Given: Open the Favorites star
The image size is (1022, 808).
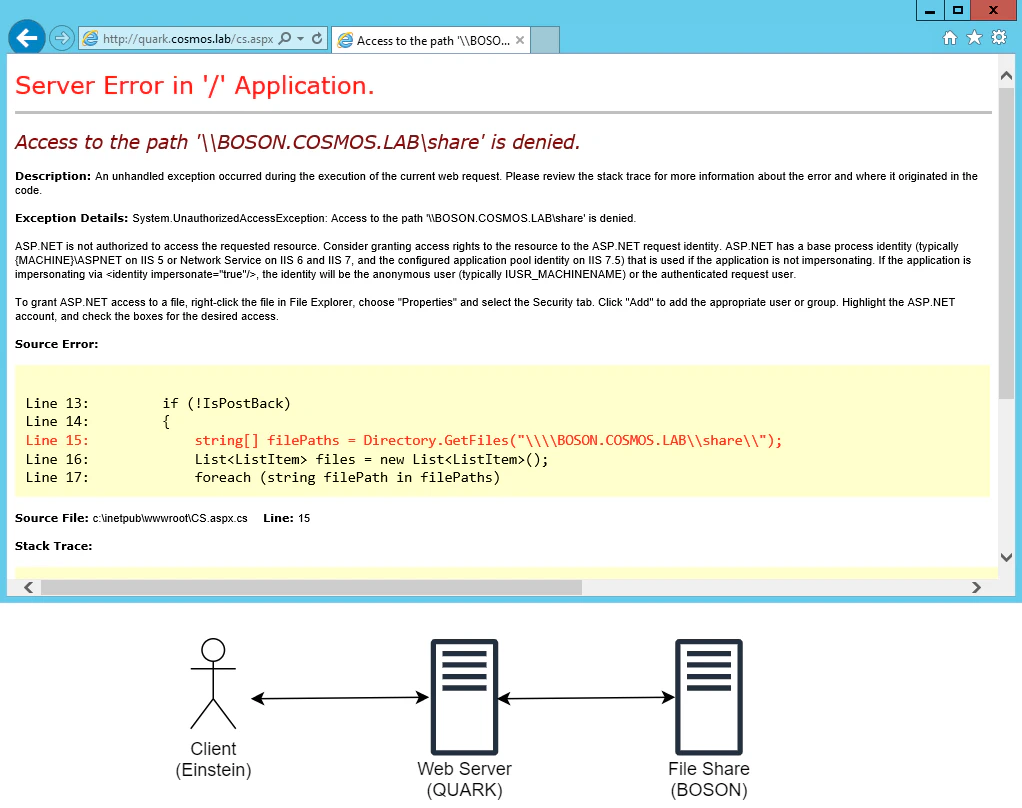Looking at the screenshot, I should (x=974, y=38).
